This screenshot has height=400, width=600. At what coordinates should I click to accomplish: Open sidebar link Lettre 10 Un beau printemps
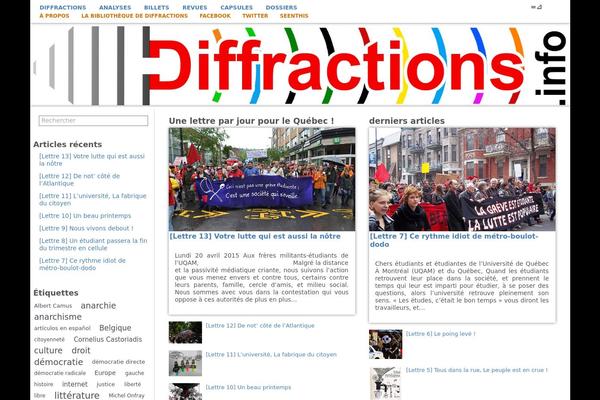[85, 216]
